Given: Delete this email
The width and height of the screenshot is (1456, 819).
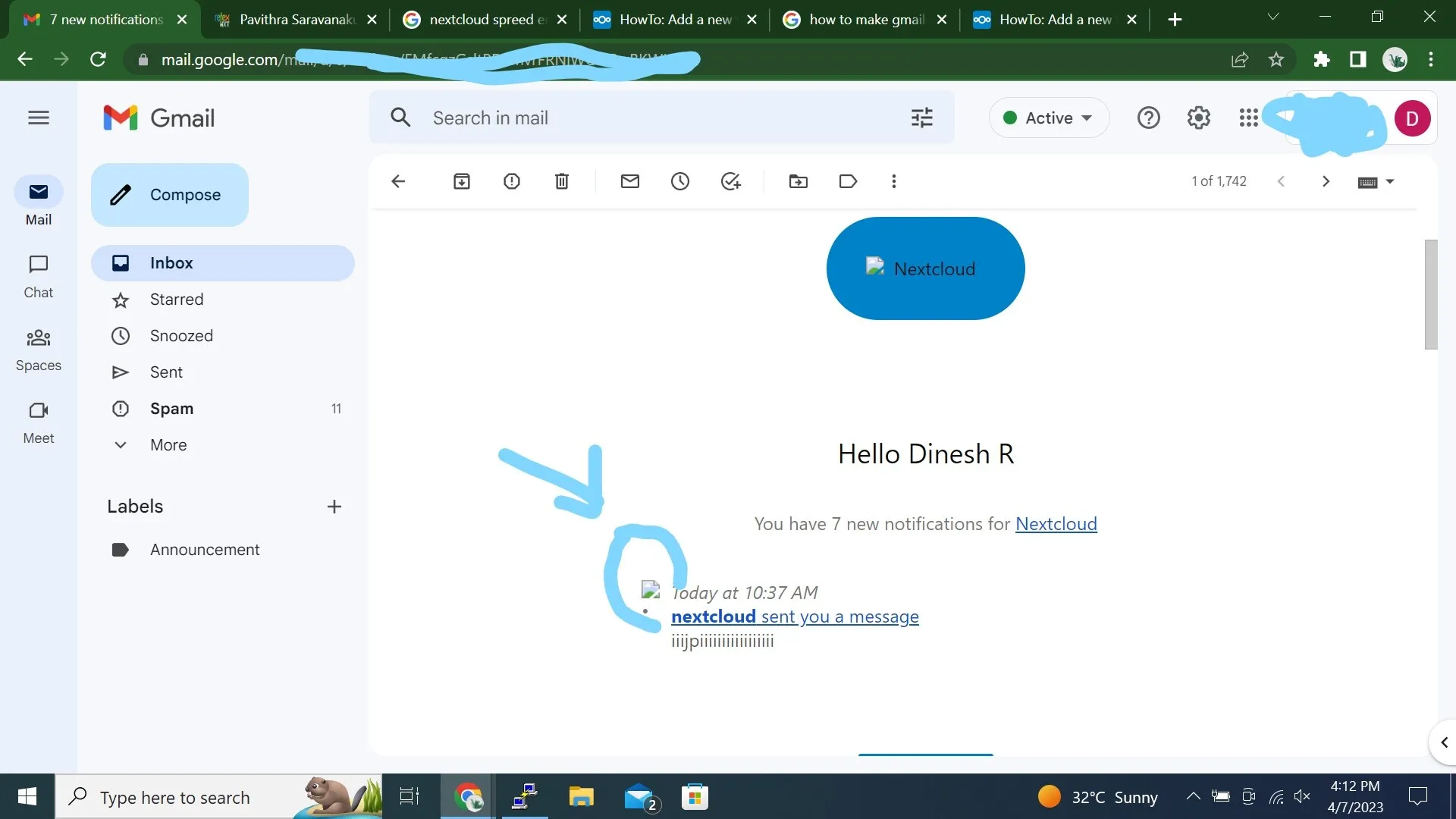Looking at the screenshot, I should click(x=562, y=181).
